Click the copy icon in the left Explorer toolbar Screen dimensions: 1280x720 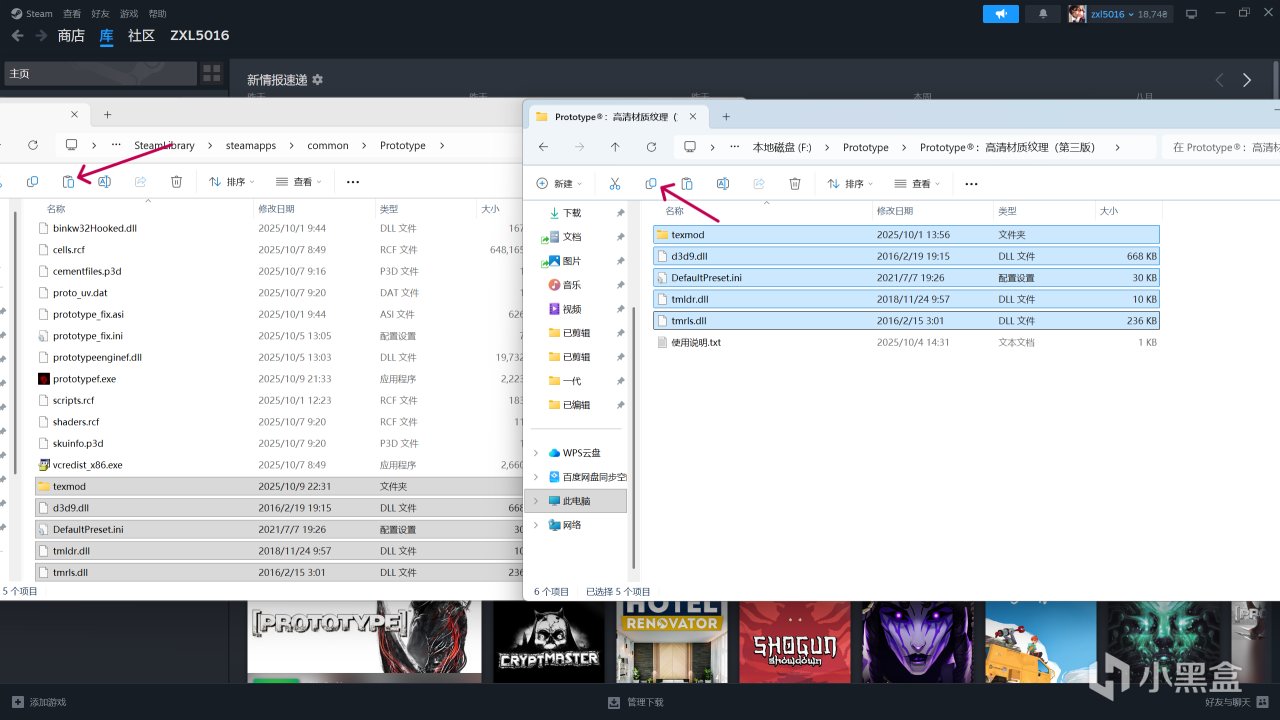click(32, 182)
